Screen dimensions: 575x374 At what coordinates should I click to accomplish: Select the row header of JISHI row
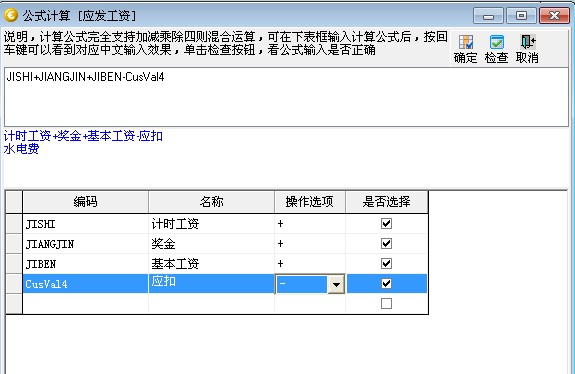[14, 224]
